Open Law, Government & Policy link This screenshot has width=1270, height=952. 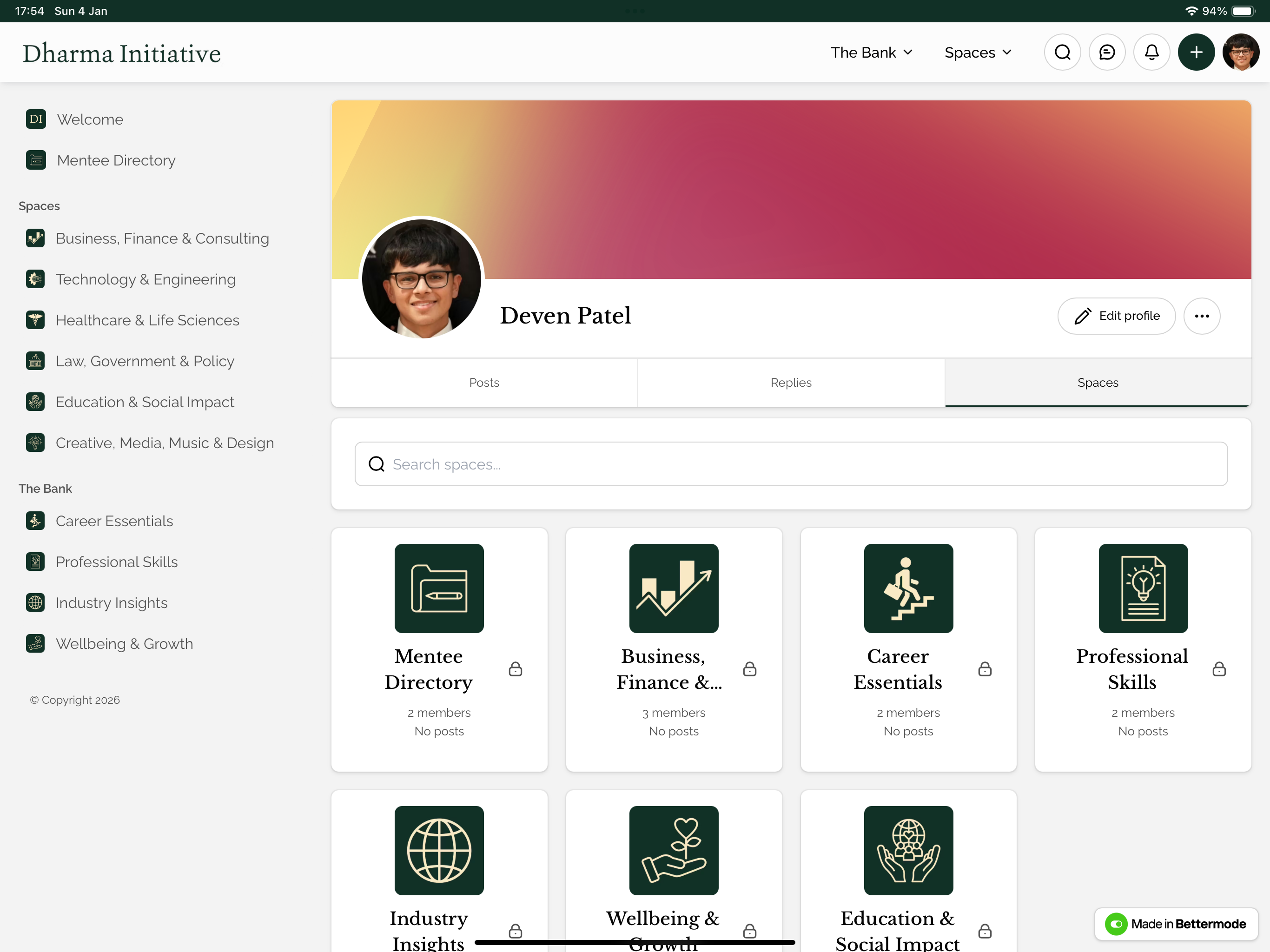[145, 361]
